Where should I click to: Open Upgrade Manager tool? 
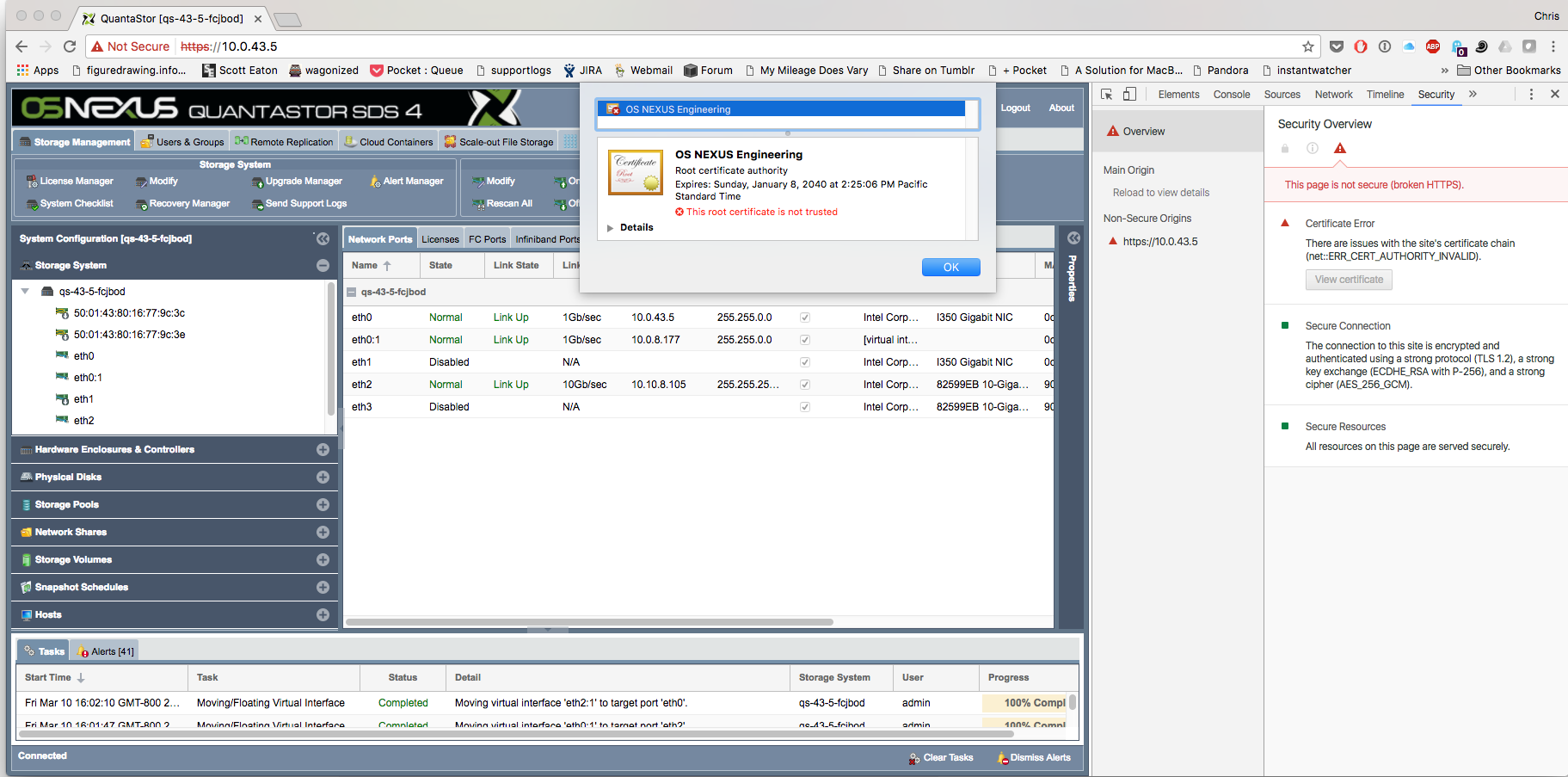pyautogui.click(x=297, y=182)
